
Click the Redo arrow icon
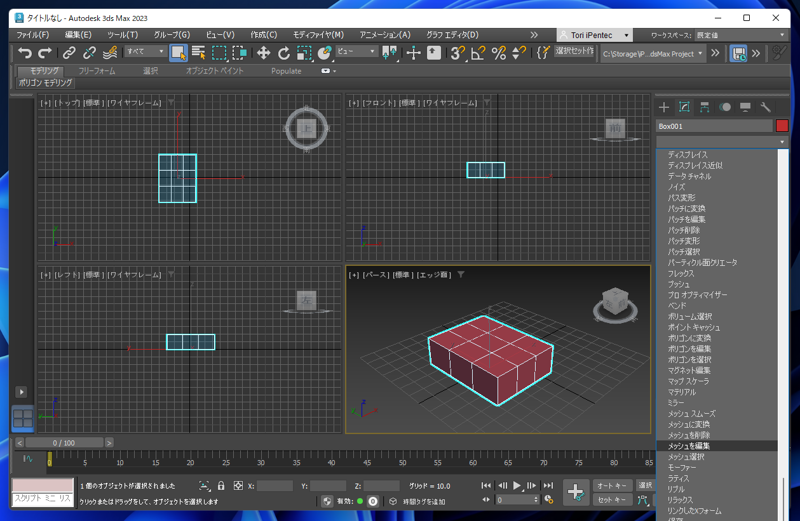[x=45, y=53]
